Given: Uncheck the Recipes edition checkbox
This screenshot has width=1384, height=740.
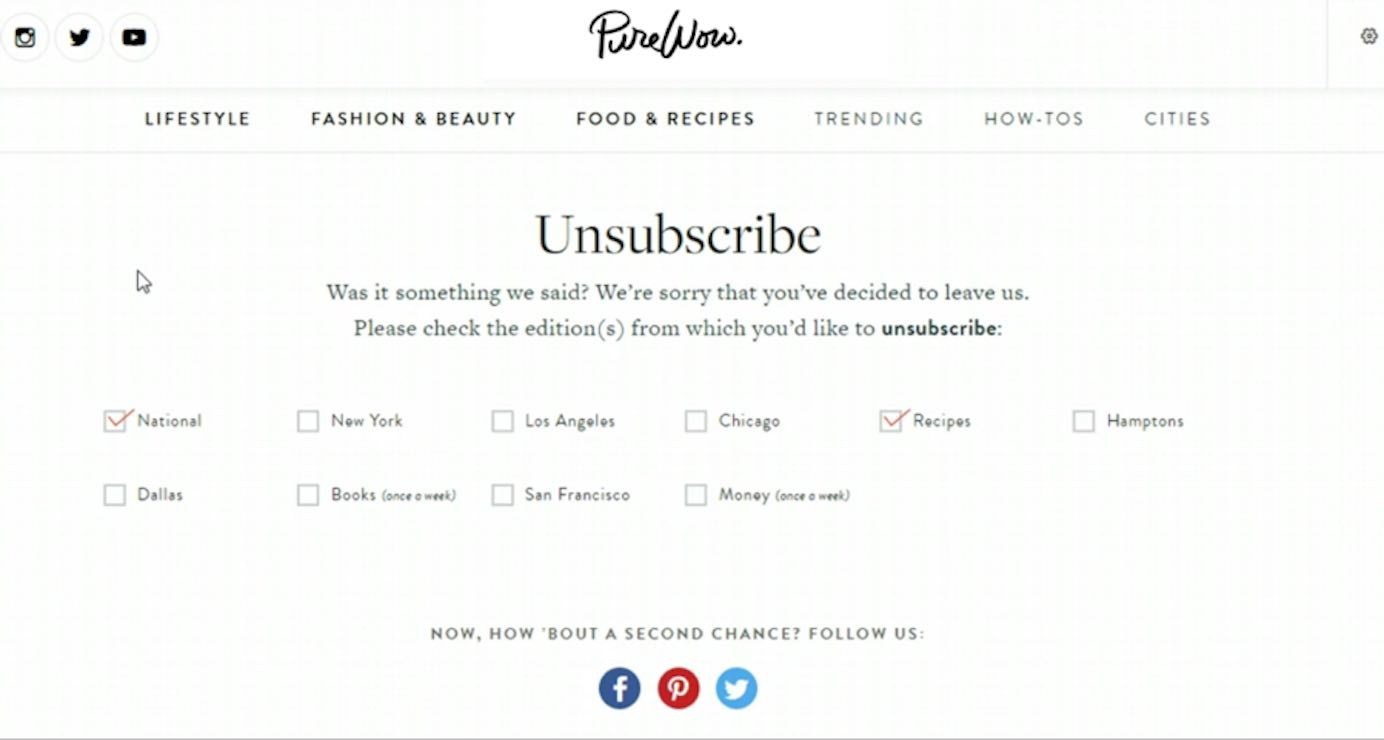Looking at the screenshot, I should coord(891,421).
